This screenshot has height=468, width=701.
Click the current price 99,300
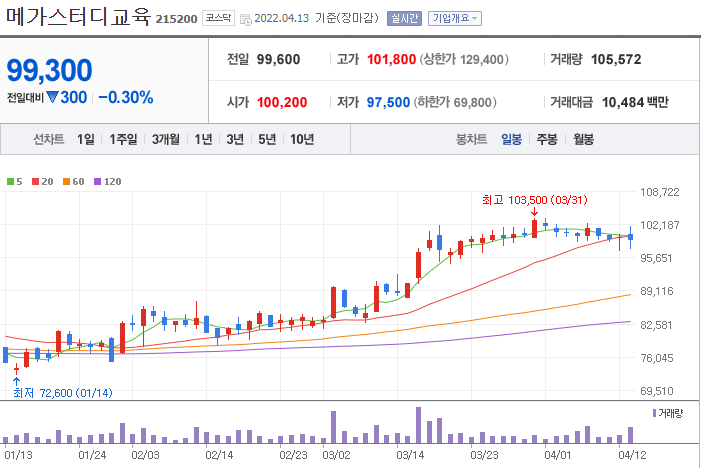pos(49,71)
